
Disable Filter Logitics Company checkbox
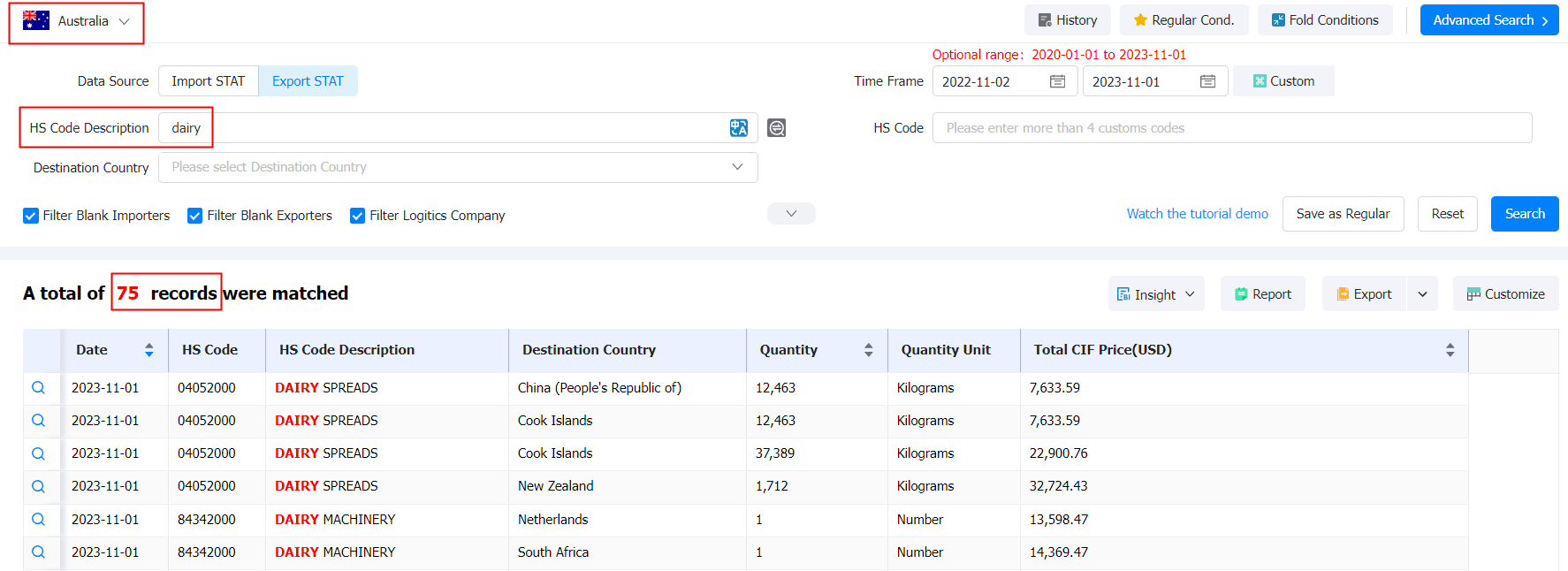click(358, 216)
